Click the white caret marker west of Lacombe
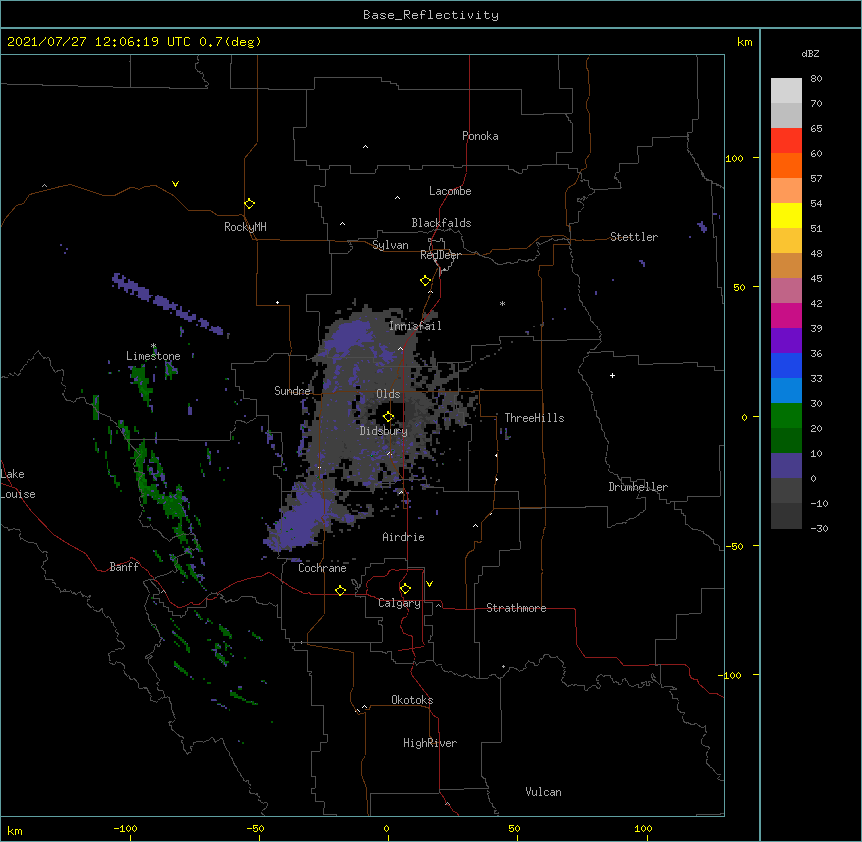The image size is (862, 842). click(x=397, y=198)
